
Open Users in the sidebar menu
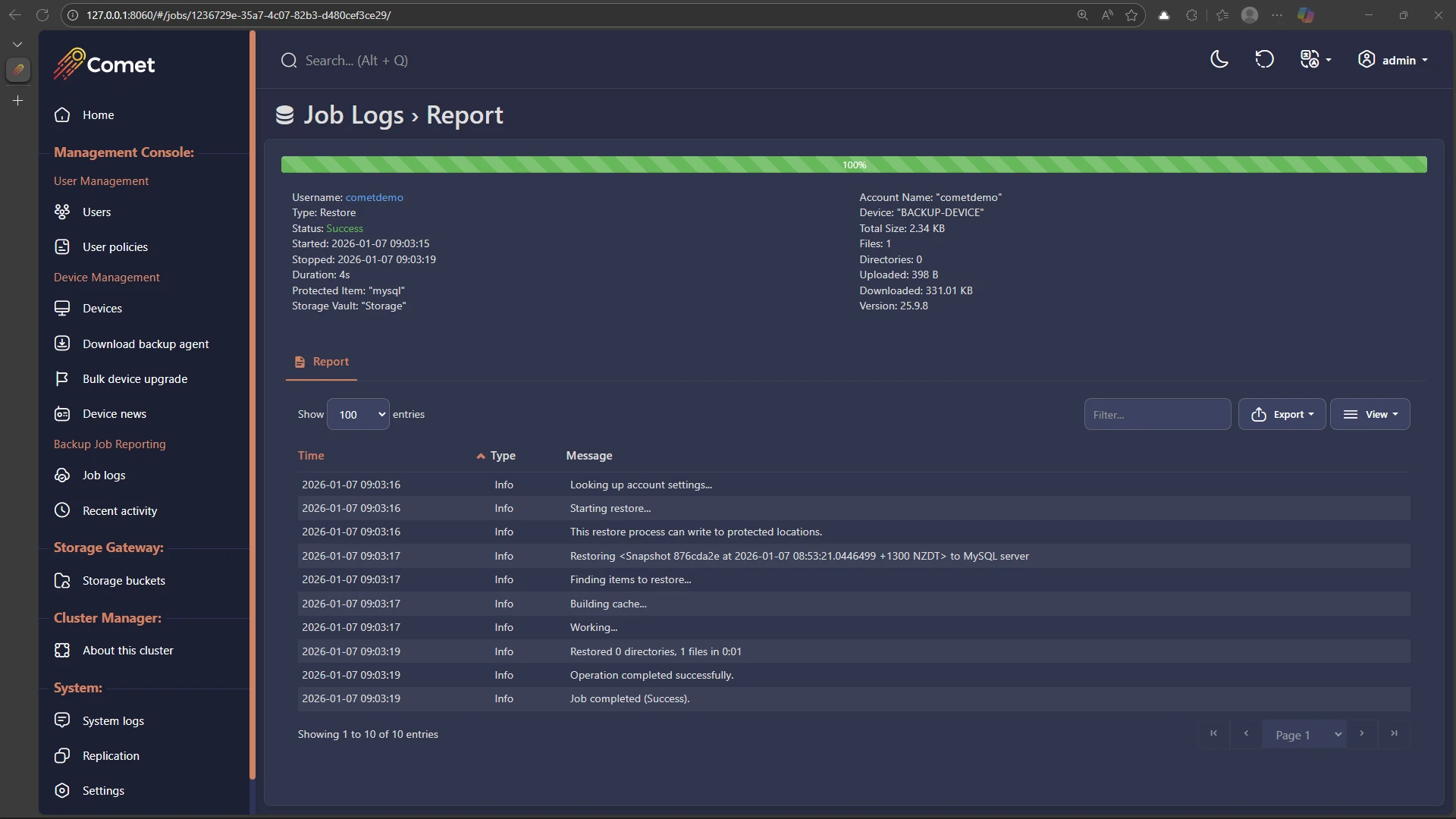click(x=96, y=212)
